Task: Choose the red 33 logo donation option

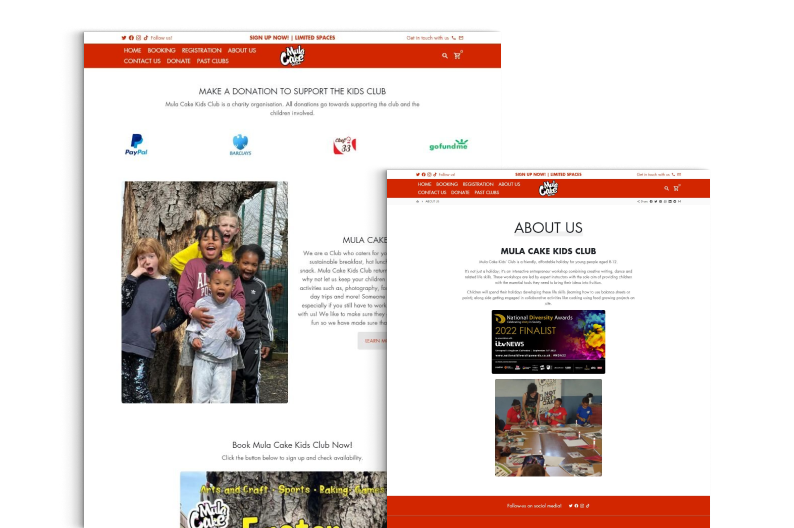Action: pos(344,145)
